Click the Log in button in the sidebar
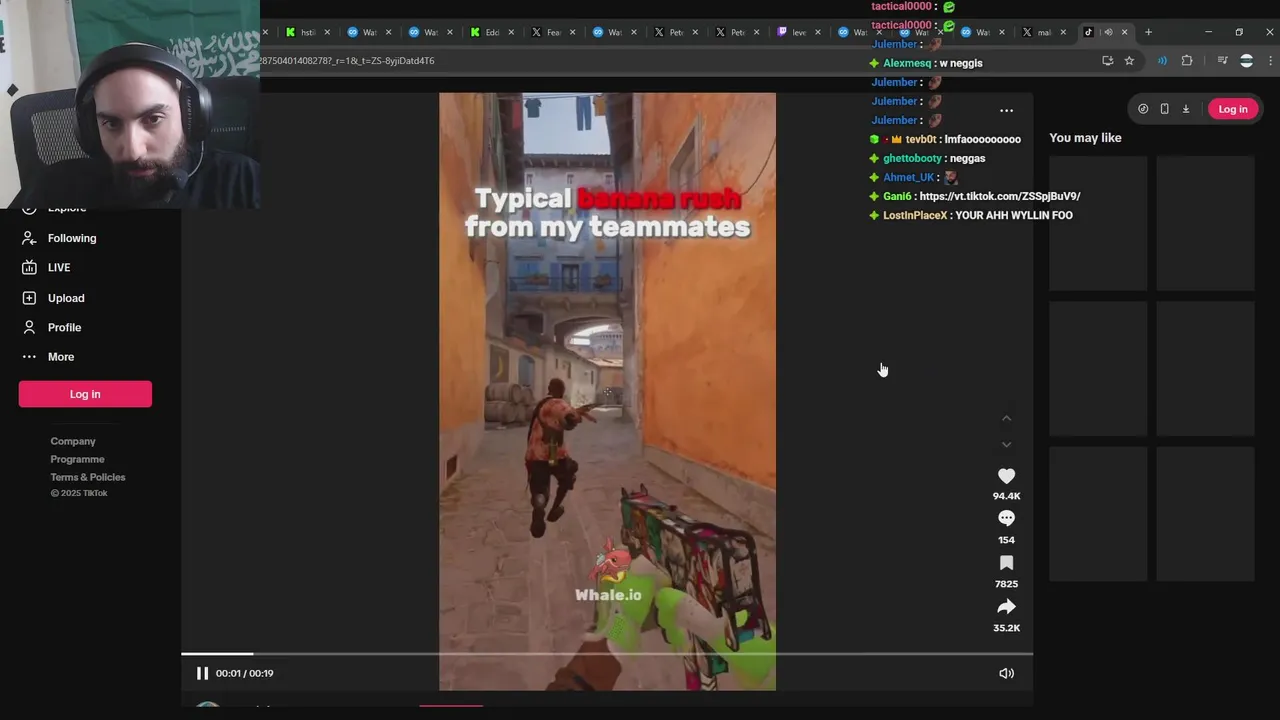 tap(85, 394)
